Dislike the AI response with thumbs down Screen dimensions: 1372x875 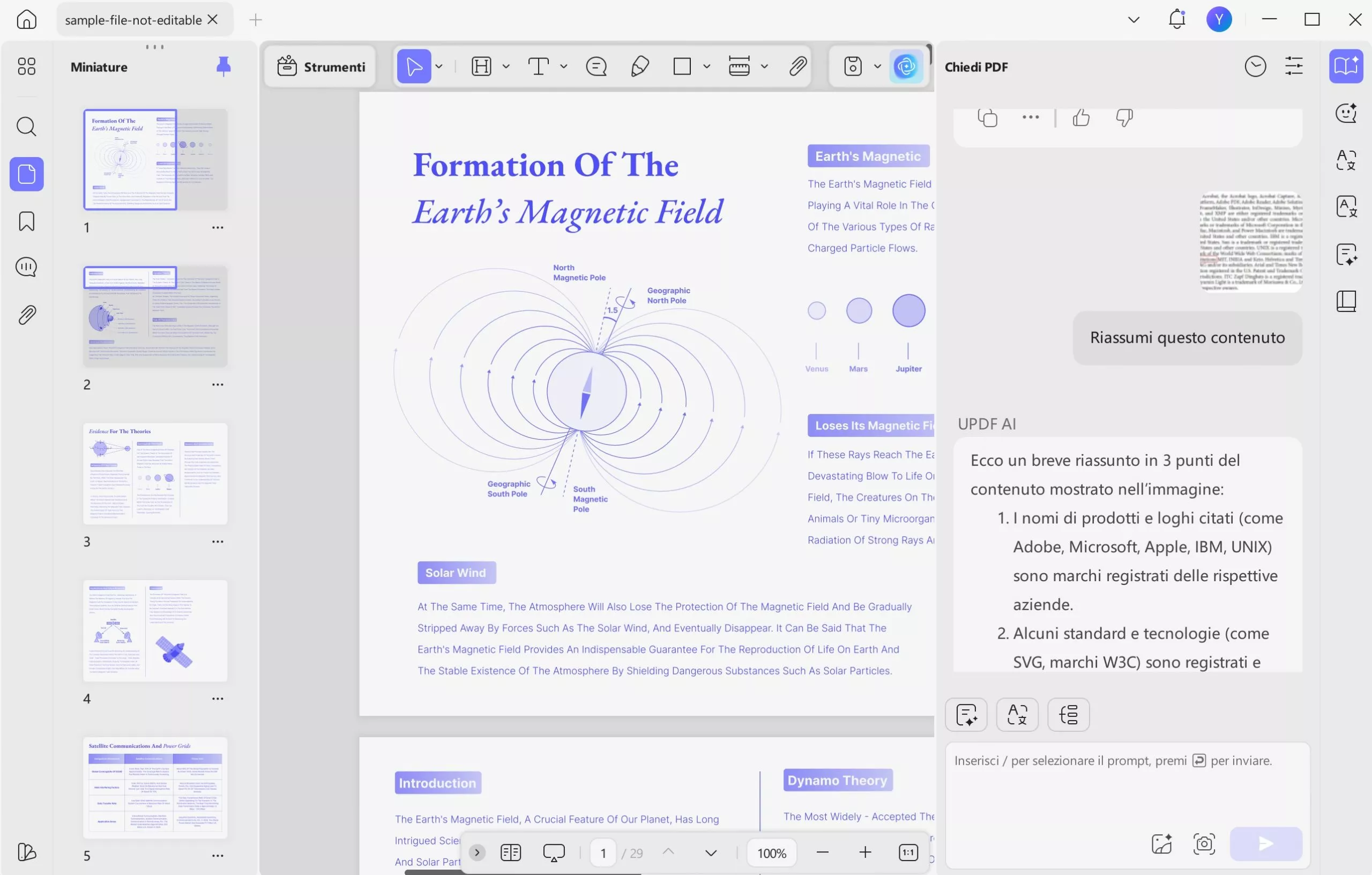pos(1123,118)
